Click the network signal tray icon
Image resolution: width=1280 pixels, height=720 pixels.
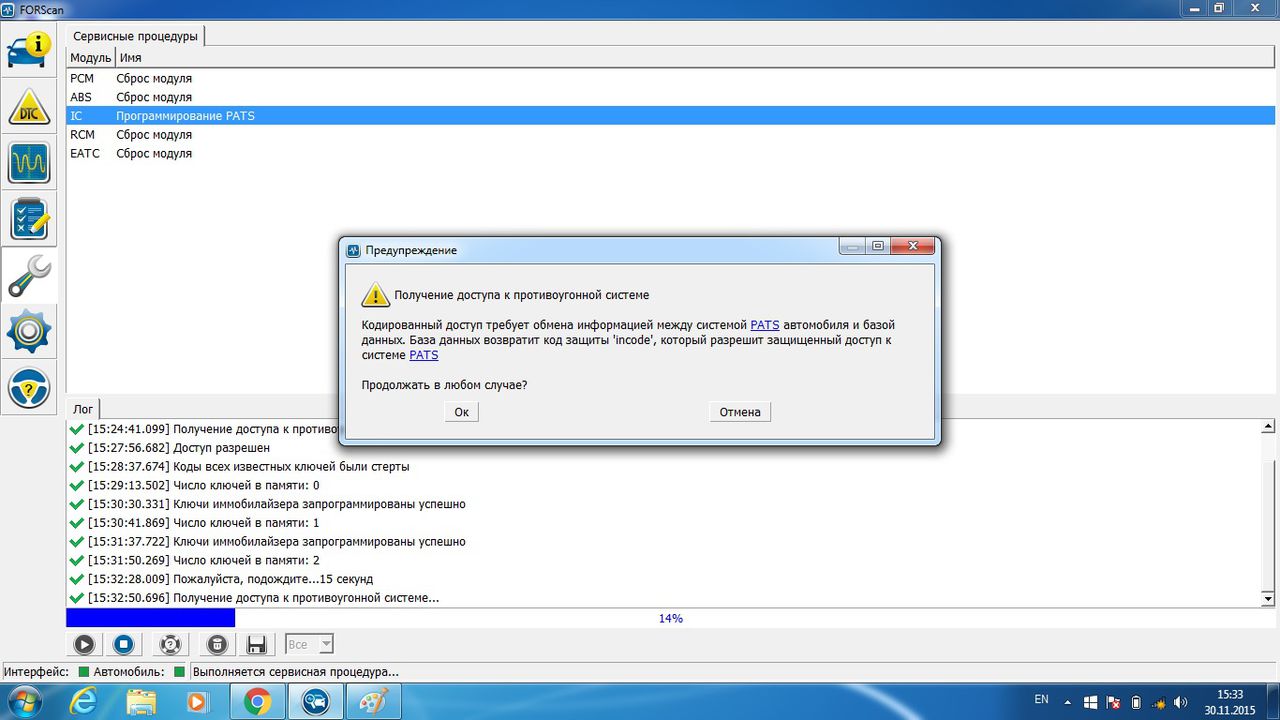(x=1159, y=702)
